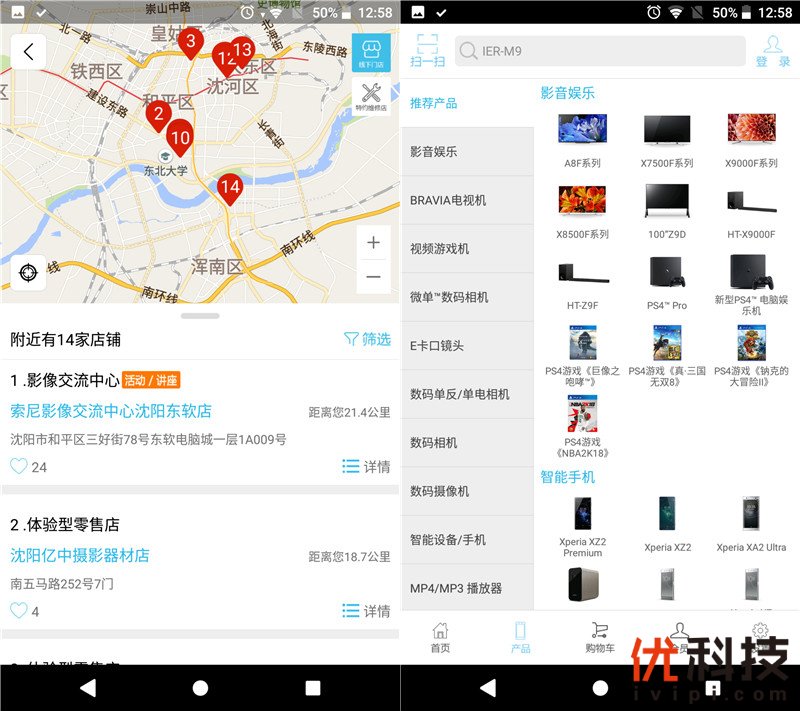This screenshot has width=800, height=711.
Task: Select 数码单反/单电相机 category
Action: (467, 394)
